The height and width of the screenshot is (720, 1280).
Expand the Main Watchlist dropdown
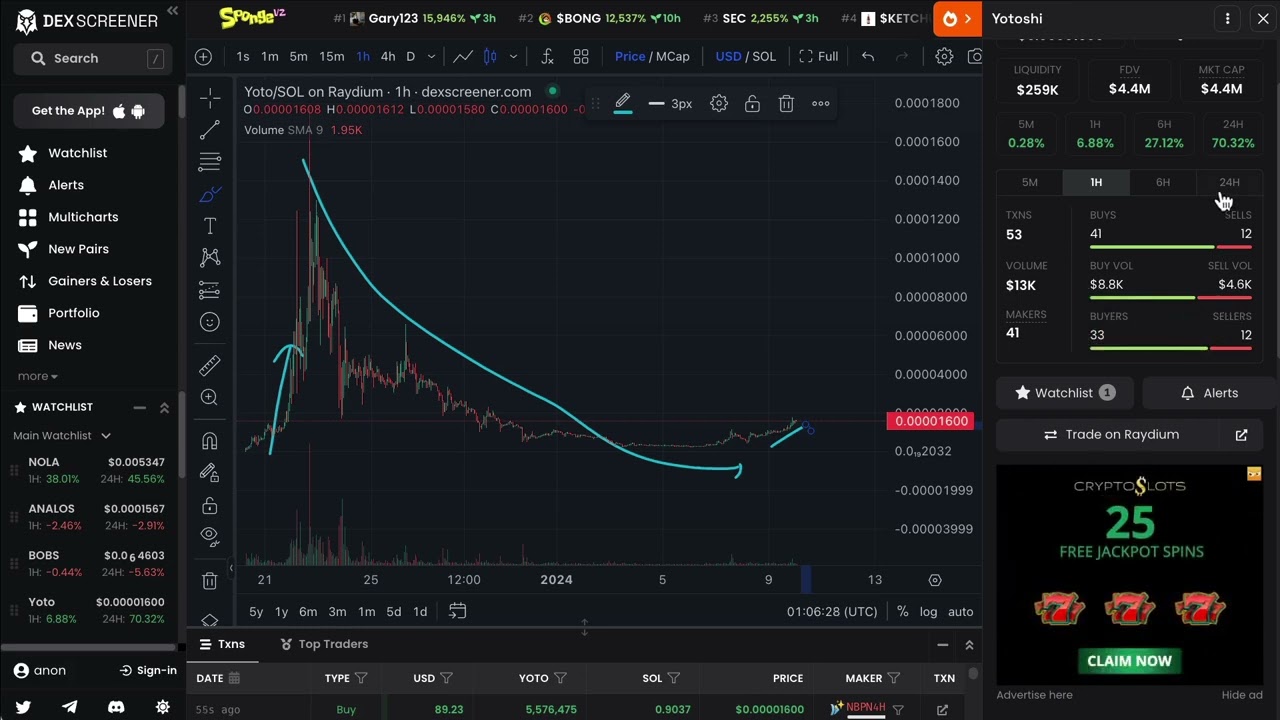click(62, 435)
